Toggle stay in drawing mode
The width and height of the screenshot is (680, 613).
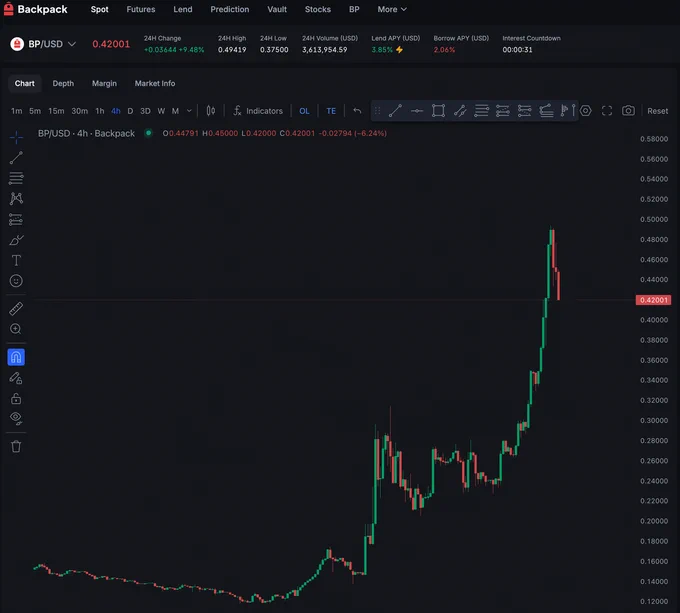click(16, 378)
